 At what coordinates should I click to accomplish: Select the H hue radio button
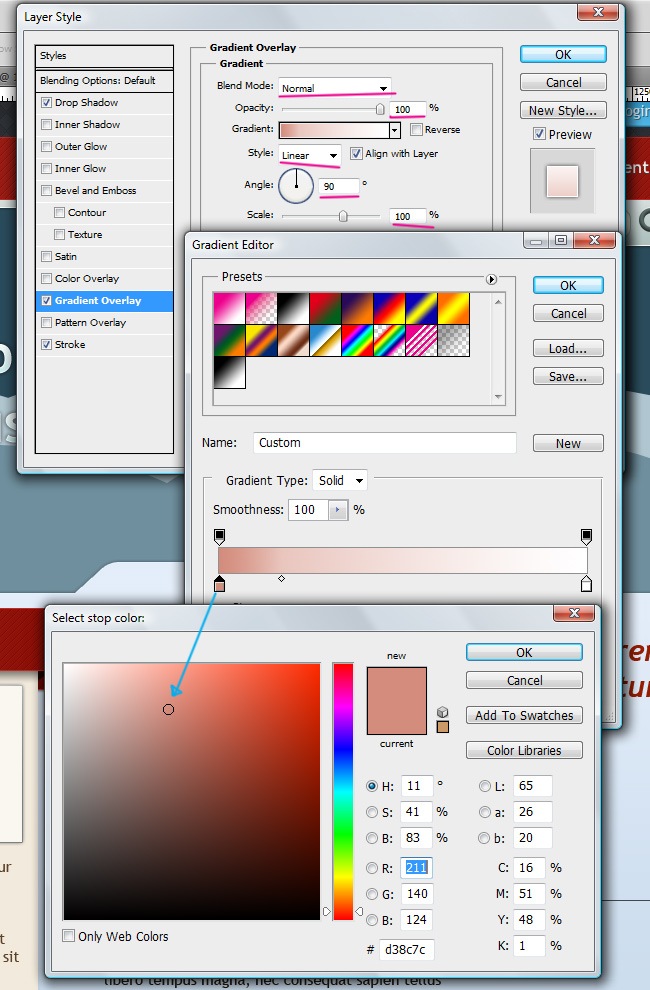[372, 786]
